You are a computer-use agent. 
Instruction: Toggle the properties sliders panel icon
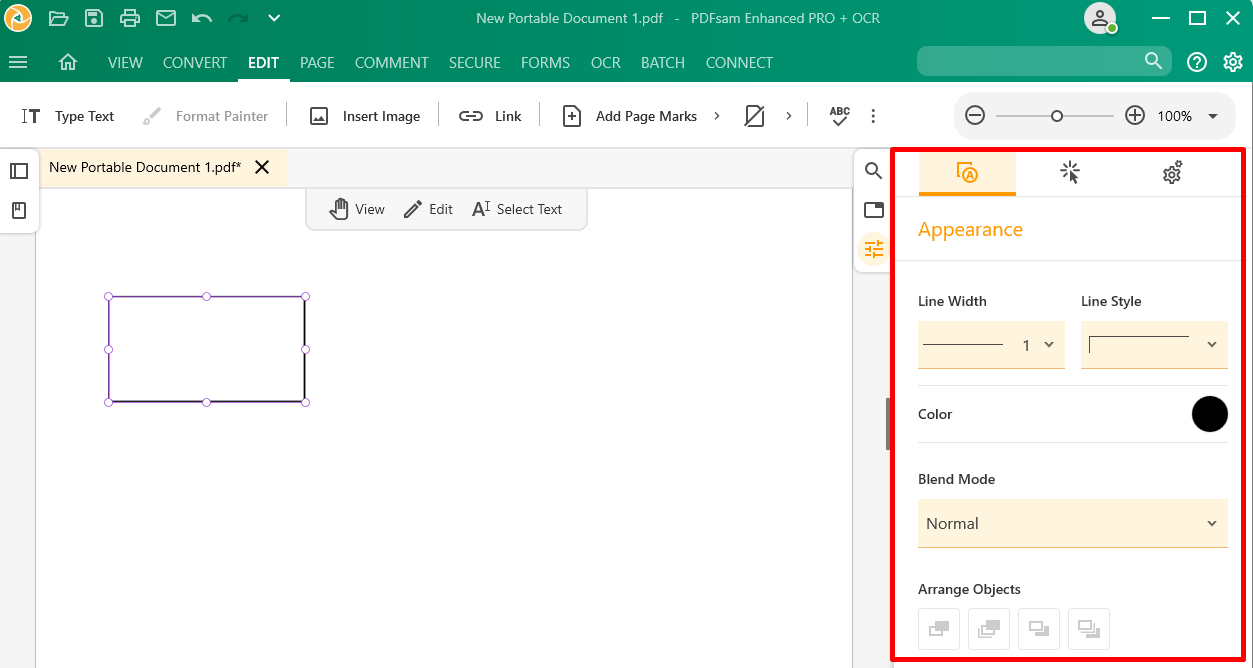click(874, 249)
